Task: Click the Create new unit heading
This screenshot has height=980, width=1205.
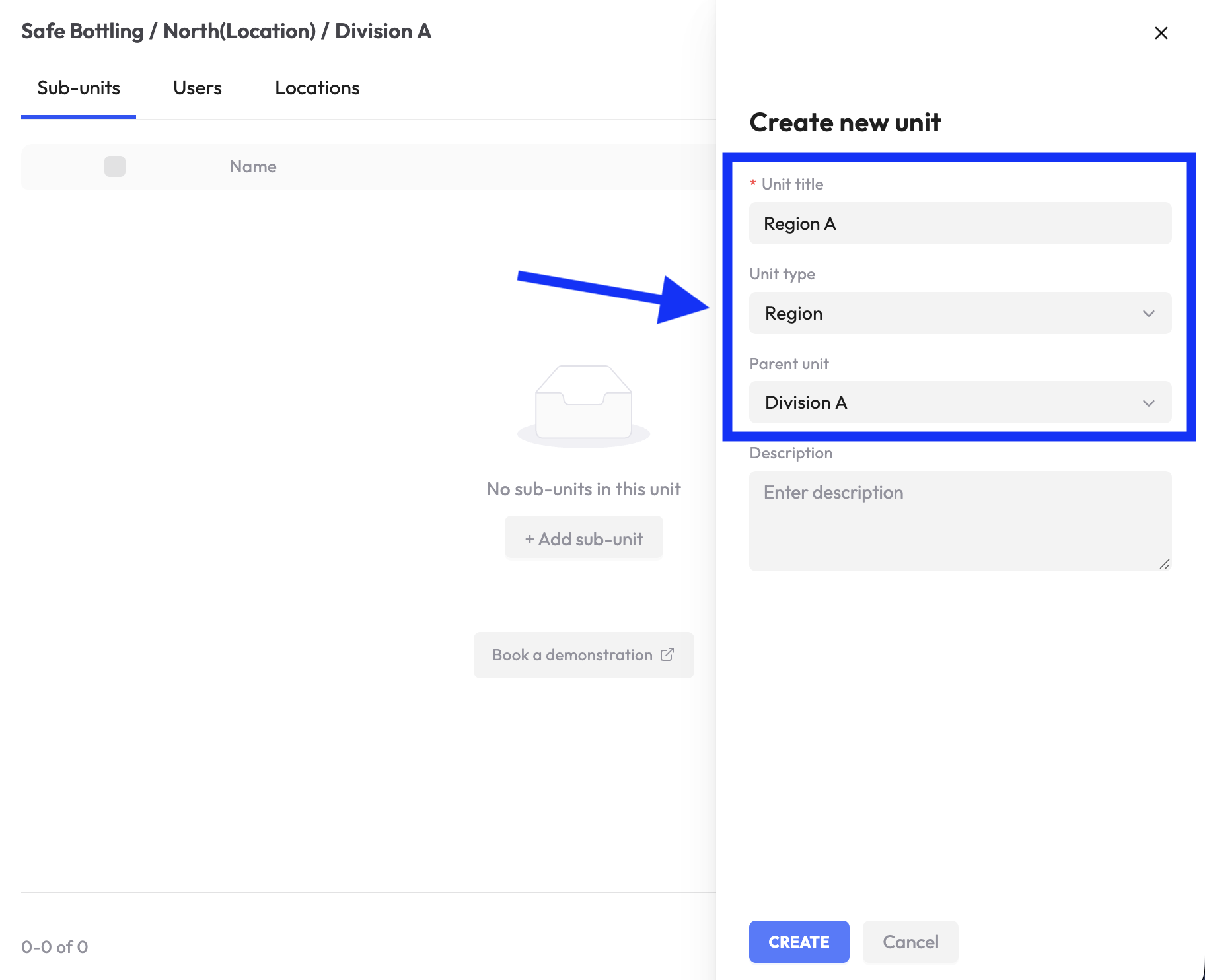Action: point(845,123)
